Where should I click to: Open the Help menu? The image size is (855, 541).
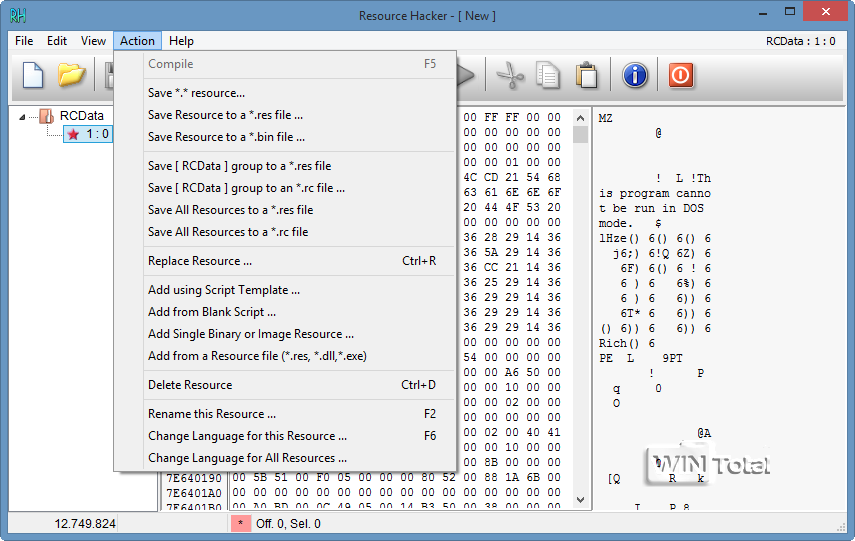(x=181, y=41)
